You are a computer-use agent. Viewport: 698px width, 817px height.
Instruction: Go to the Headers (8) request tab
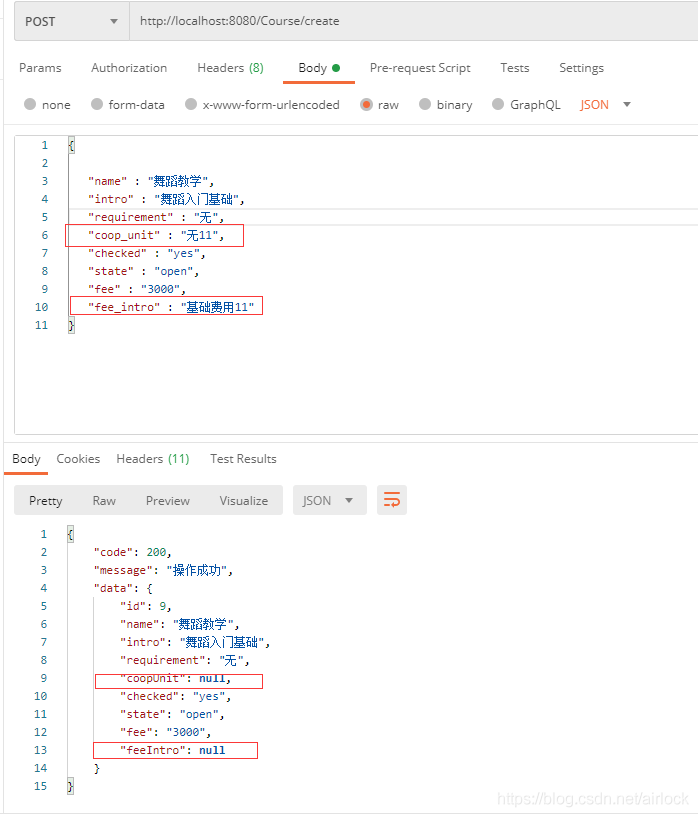point(230,68)
